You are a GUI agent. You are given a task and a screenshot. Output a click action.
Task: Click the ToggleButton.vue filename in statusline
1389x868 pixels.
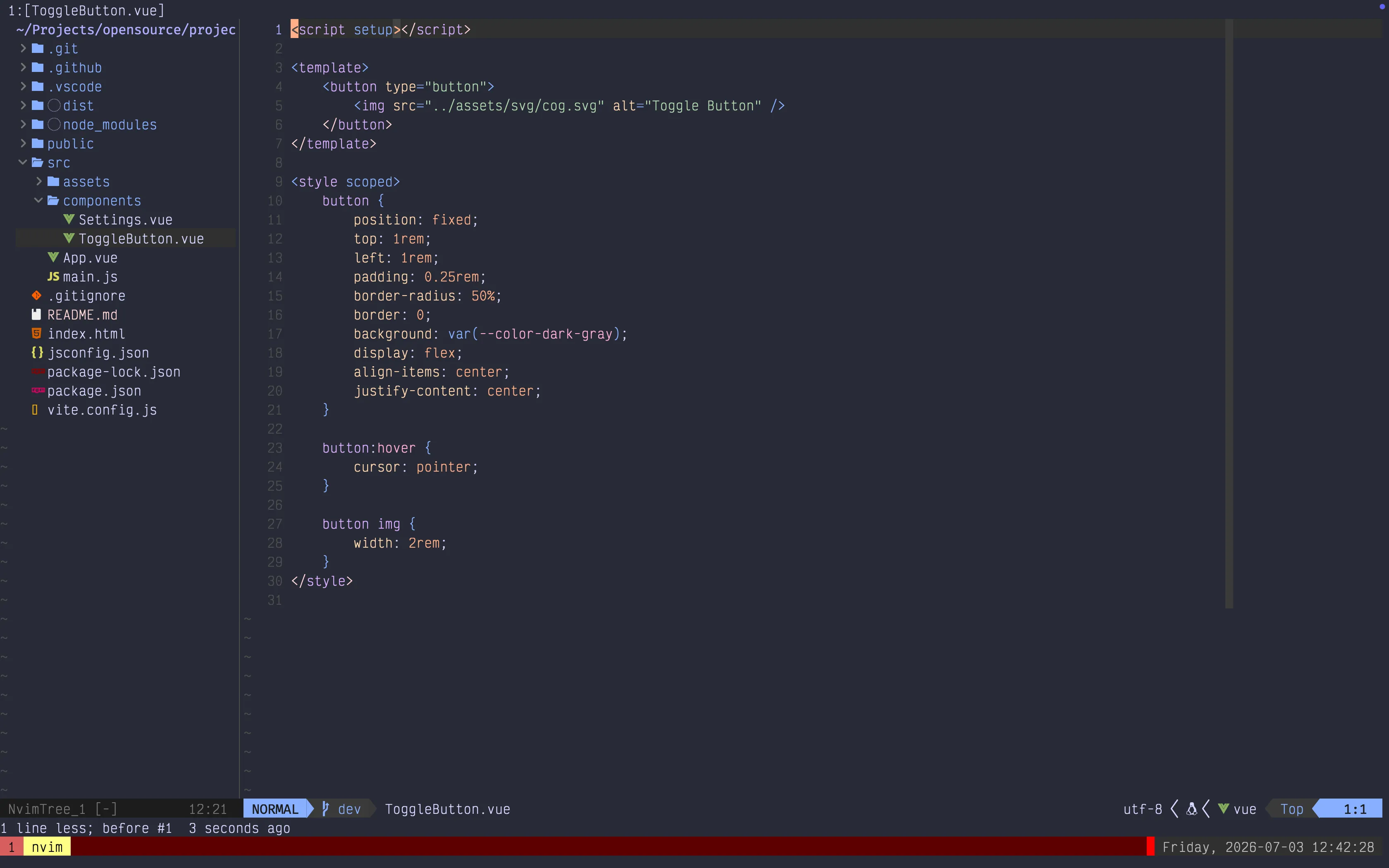(x=448, y=809)
